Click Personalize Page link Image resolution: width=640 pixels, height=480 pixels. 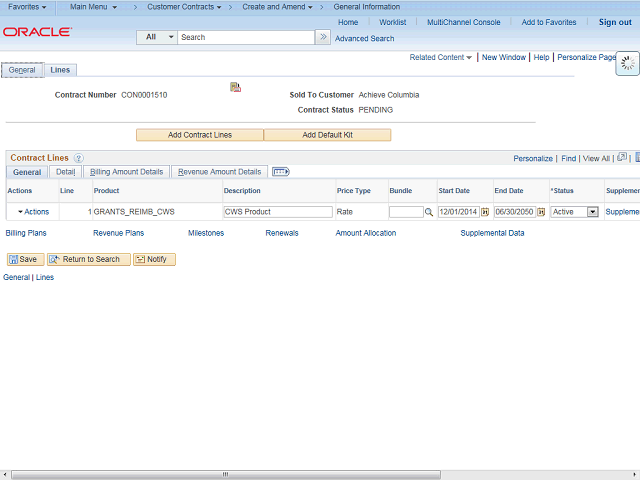point(586,58)
